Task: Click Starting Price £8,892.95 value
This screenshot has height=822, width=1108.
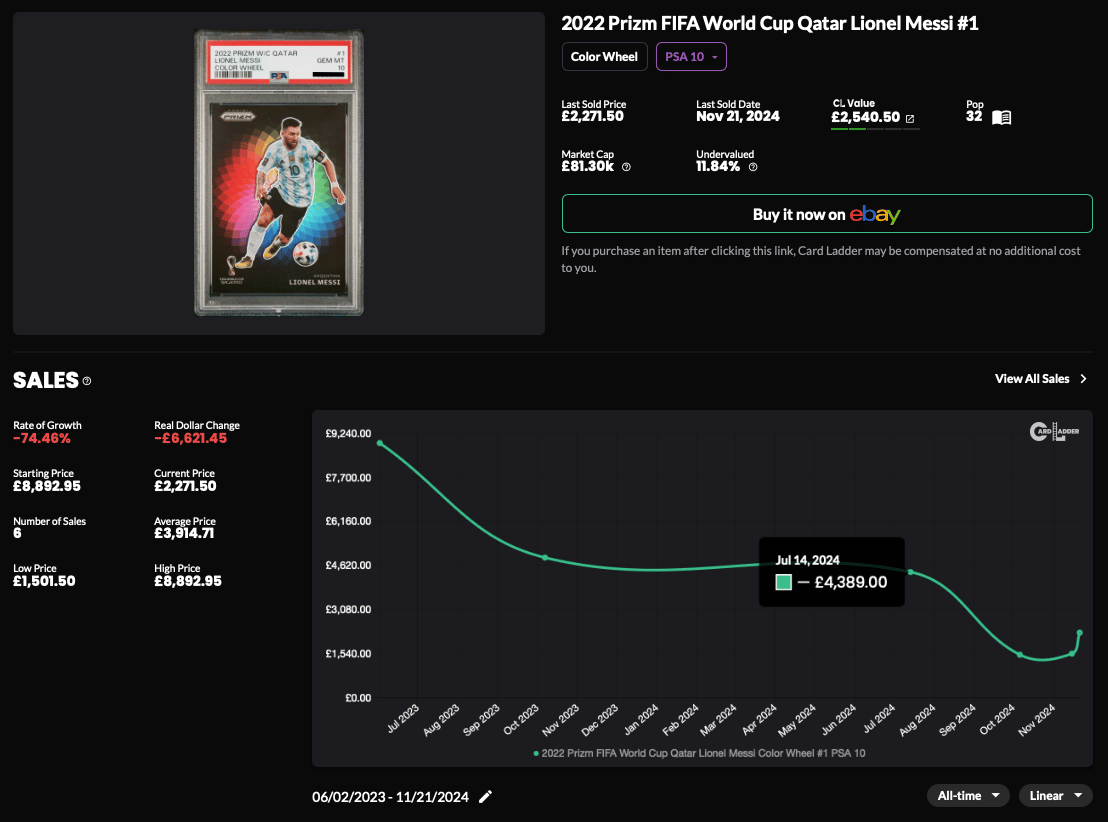Action: click(x=47, y=486)
